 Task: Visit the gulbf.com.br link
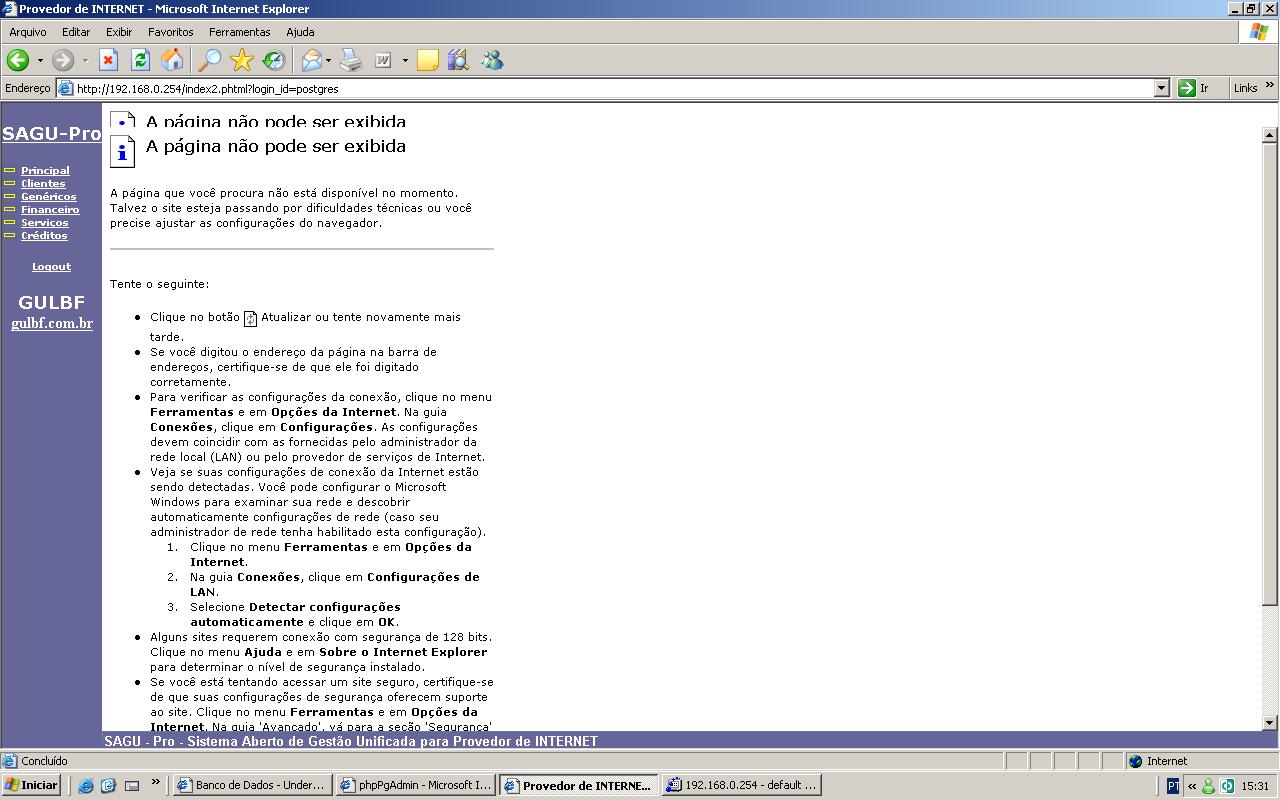(52, 323)
